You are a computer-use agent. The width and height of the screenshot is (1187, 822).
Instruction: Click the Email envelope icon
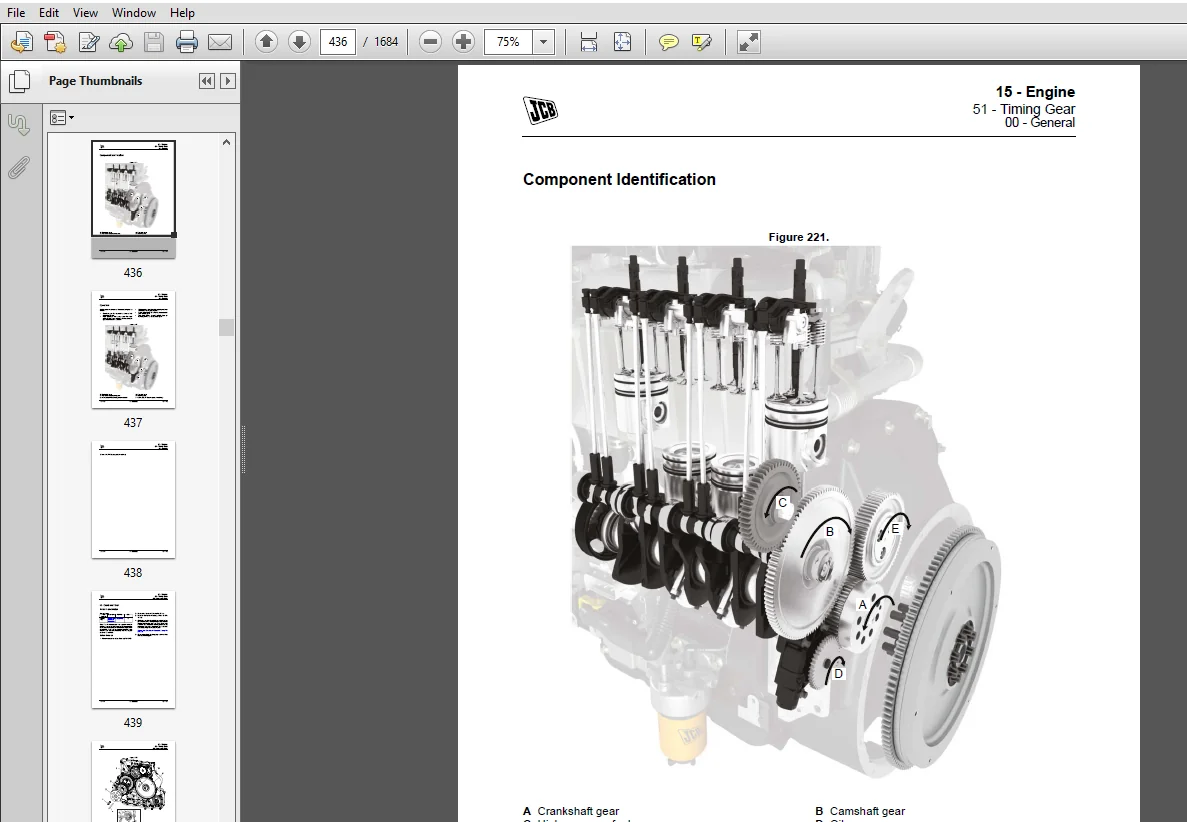[x=220, y=42]
